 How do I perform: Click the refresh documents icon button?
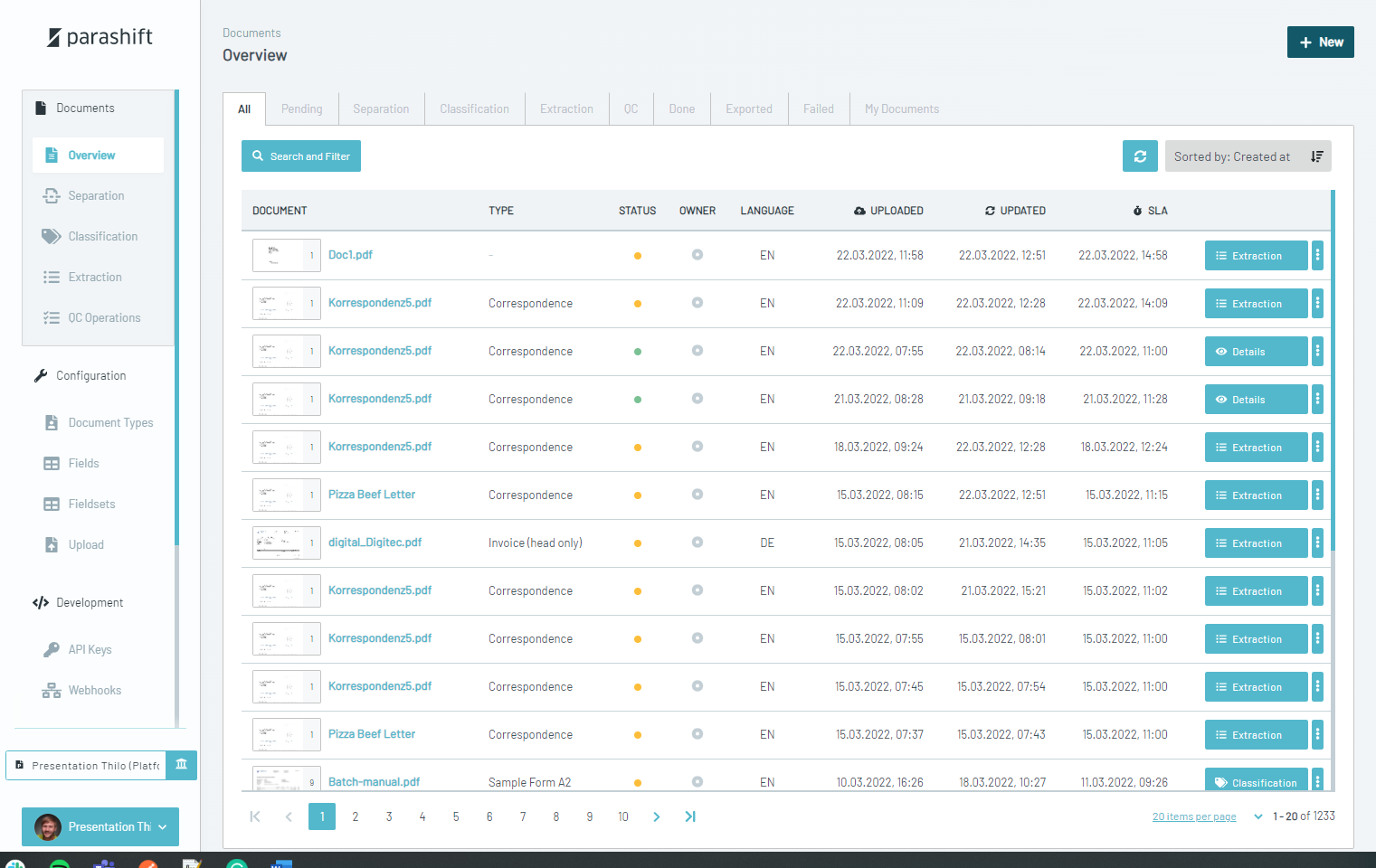[x=1140, y=156]
